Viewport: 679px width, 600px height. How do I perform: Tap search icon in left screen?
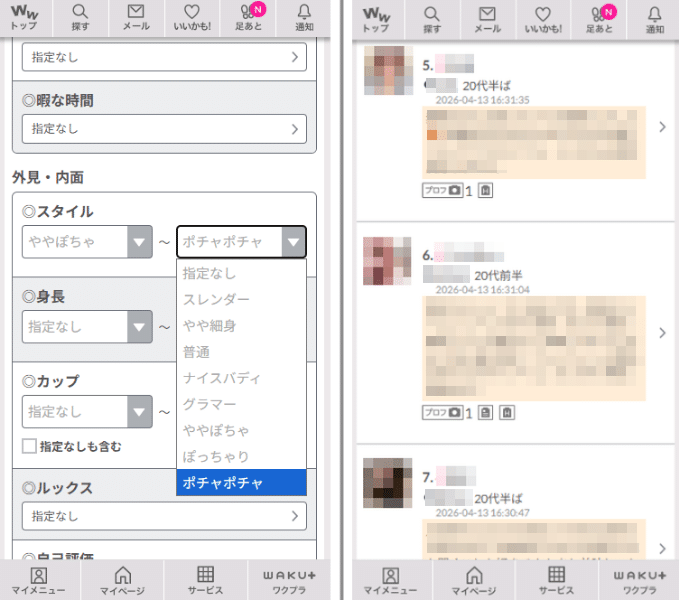pos(80,17)
